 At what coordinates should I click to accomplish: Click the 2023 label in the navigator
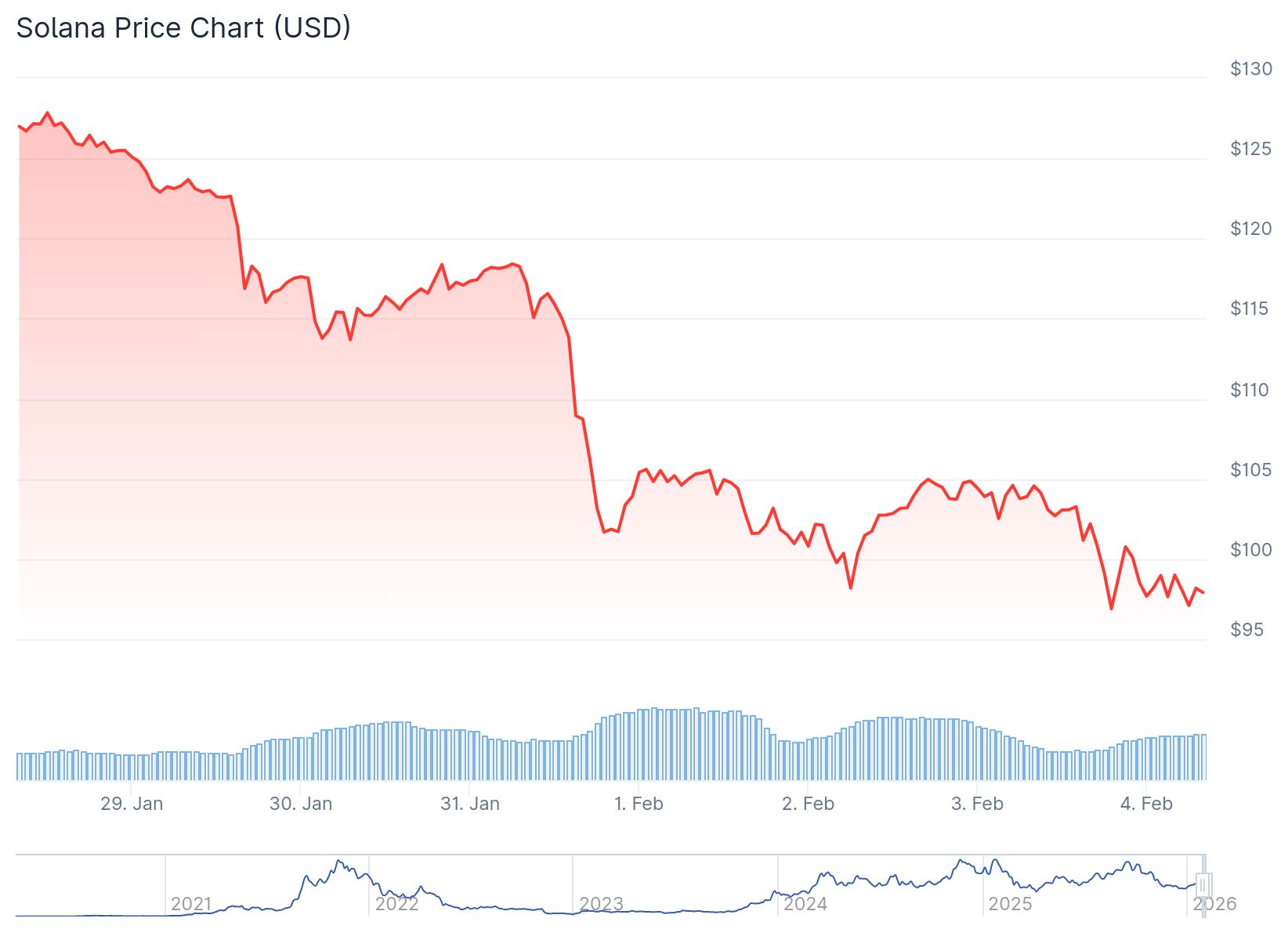(x=601, y=904)
